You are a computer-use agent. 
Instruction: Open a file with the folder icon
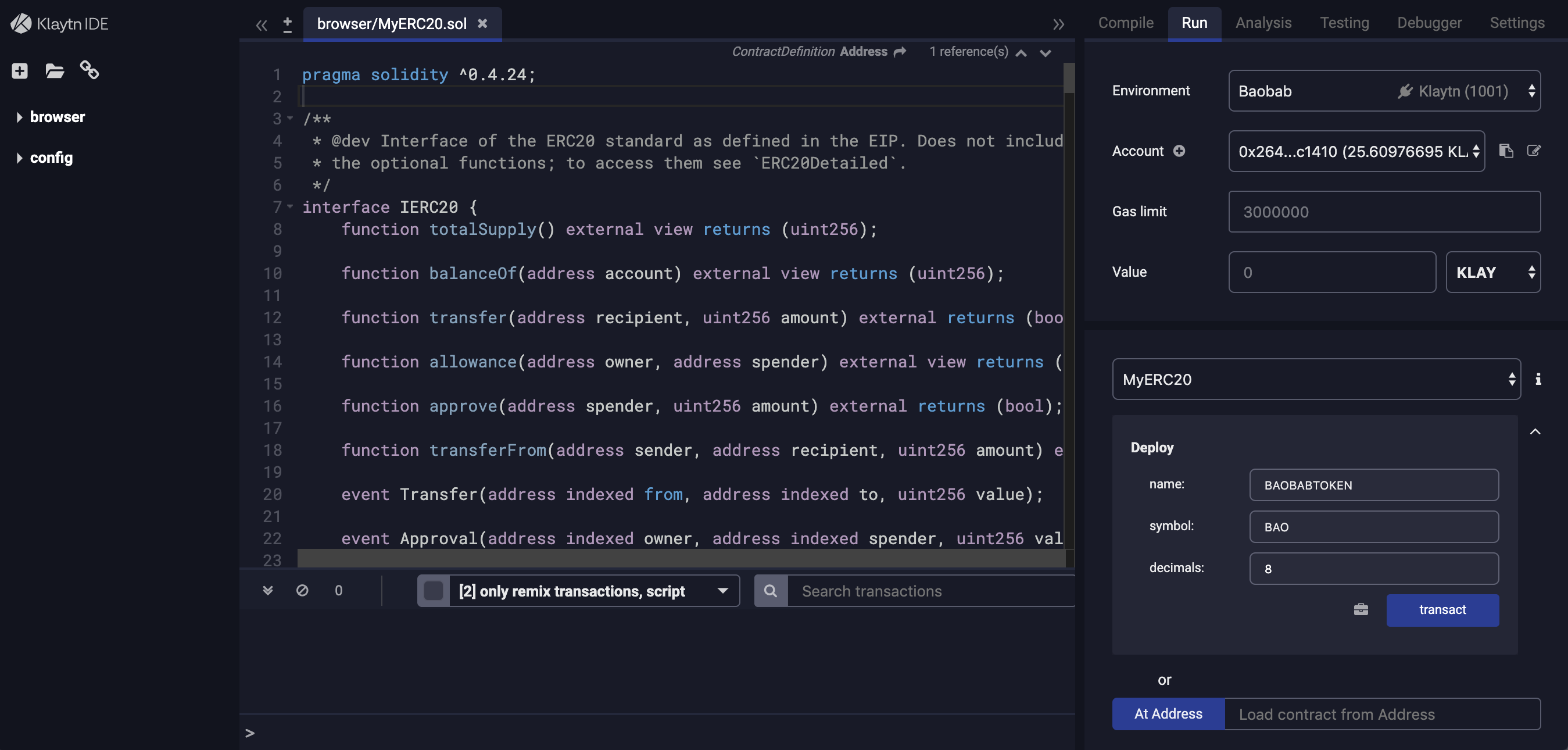pos(55,70)
